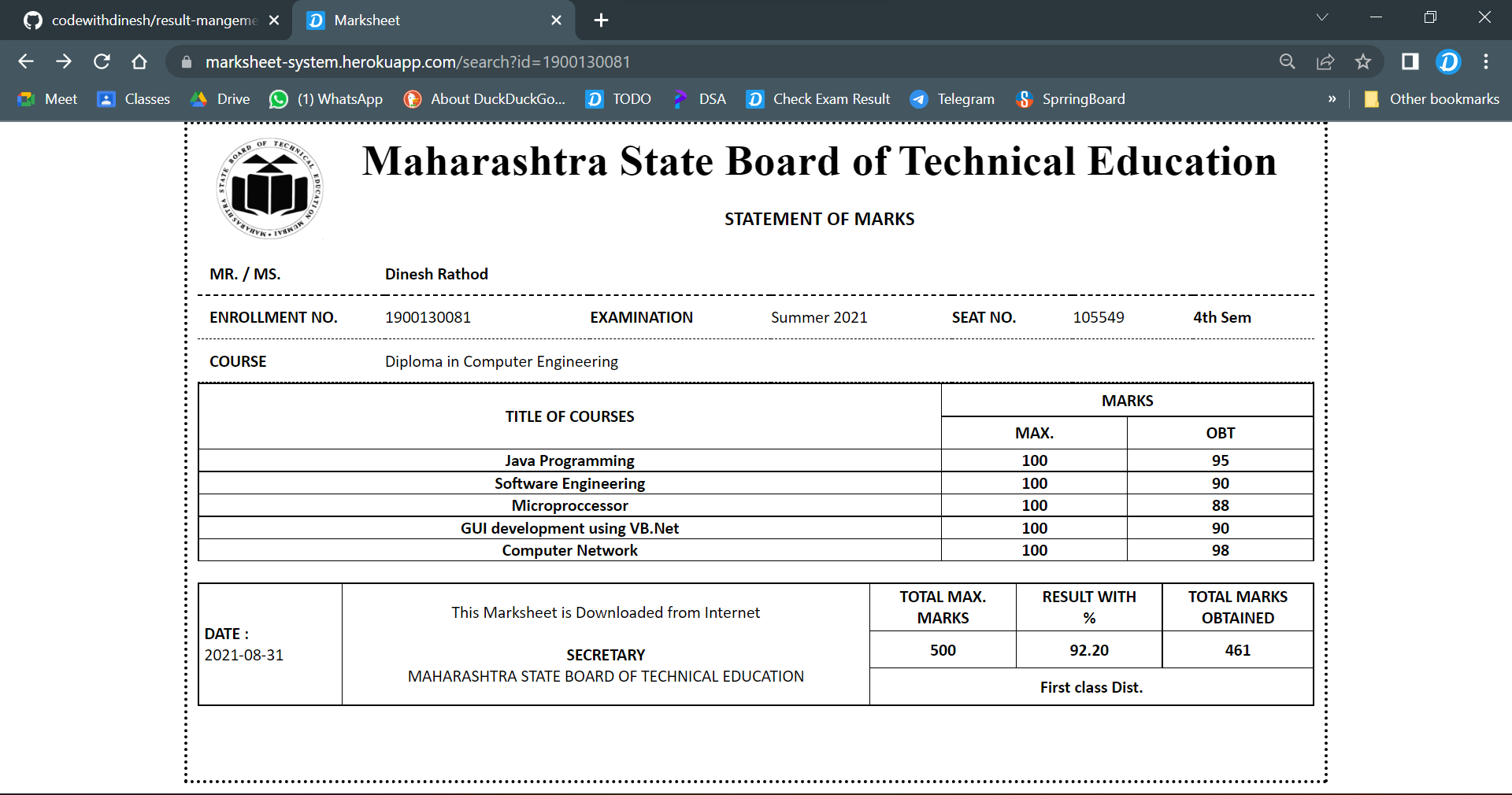Viewport: 1512px width, 795px height.
Task: Go back with the browser back arrow
Action: pos(26,61)
